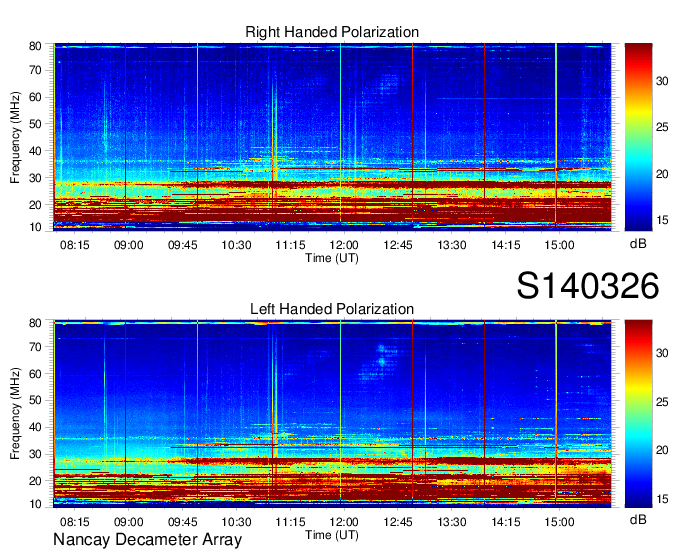Click the 30 dB value on left-handed colorbar
This screenshot has height=552, width=680.
point(662,353)
